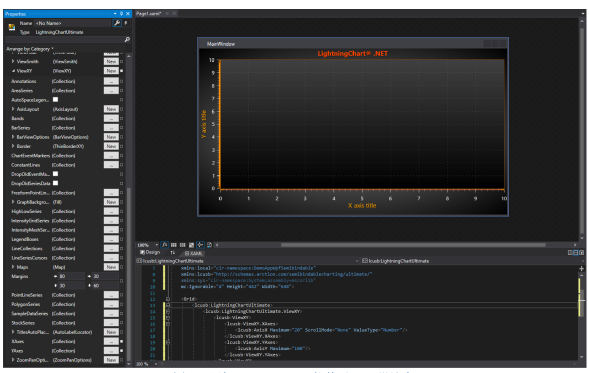This screenshot has height=373, width=589.
Task: Open the YAxes collection editor button
Action: [x=111, y=351]
